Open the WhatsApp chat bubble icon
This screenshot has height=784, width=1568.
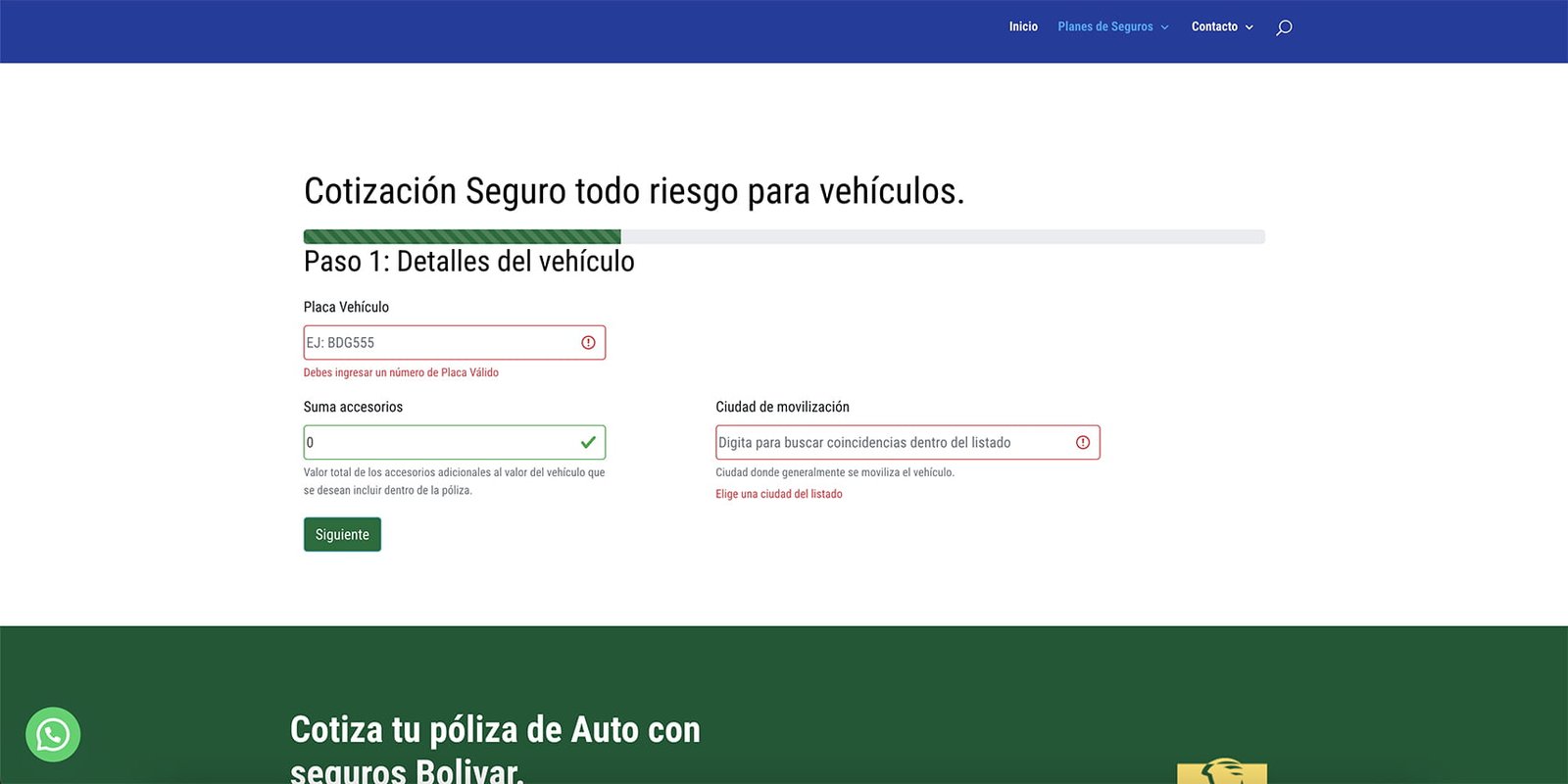(53, 734)
